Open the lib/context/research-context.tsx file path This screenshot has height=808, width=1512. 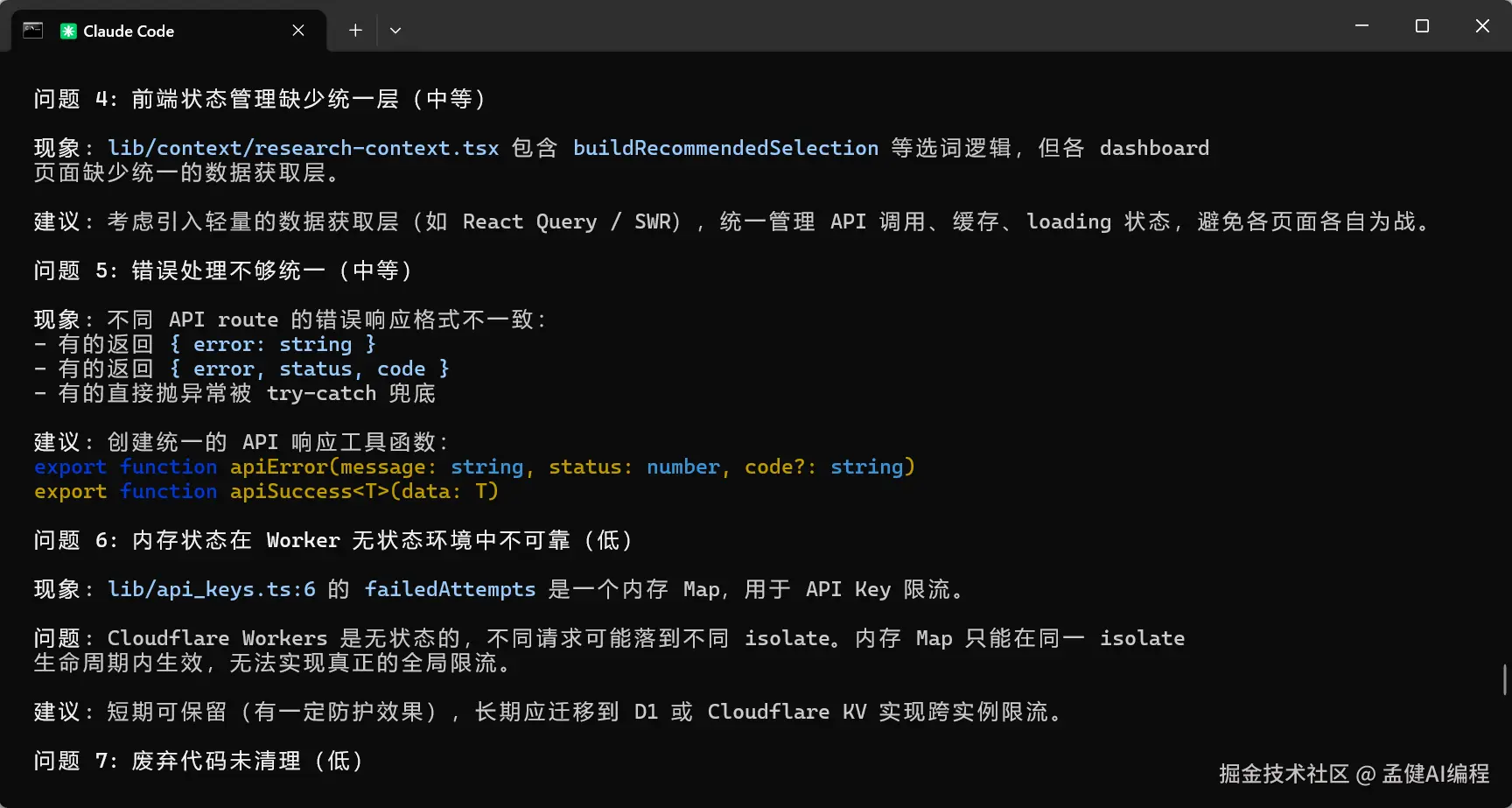click(303, 148)
